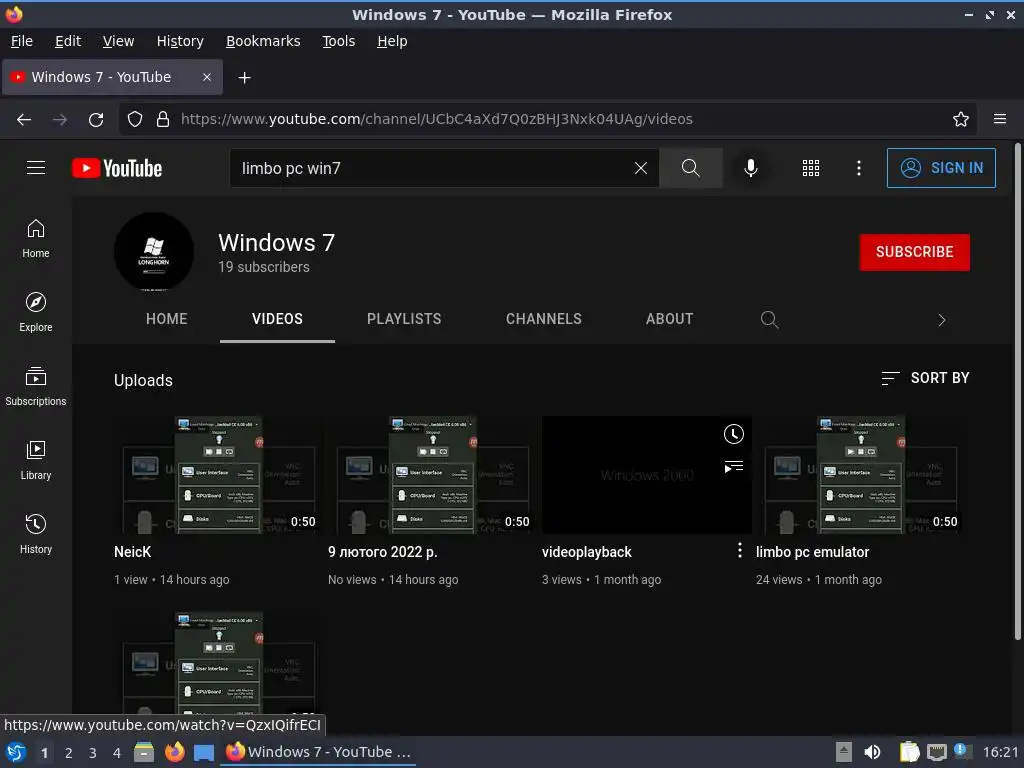Click the SIGN IN button
The width and height of the screenshot is (1024, 768).
click(941, 168)
